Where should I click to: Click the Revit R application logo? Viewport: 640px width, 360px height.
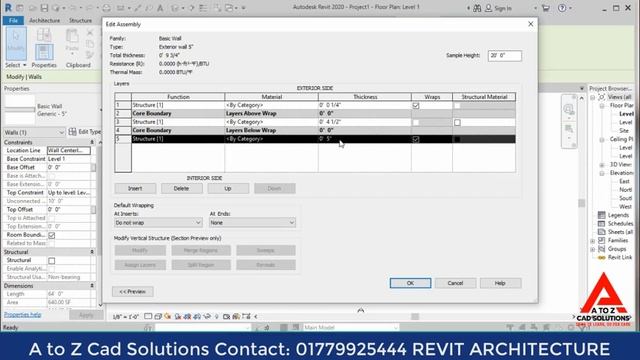click(8, 8)
